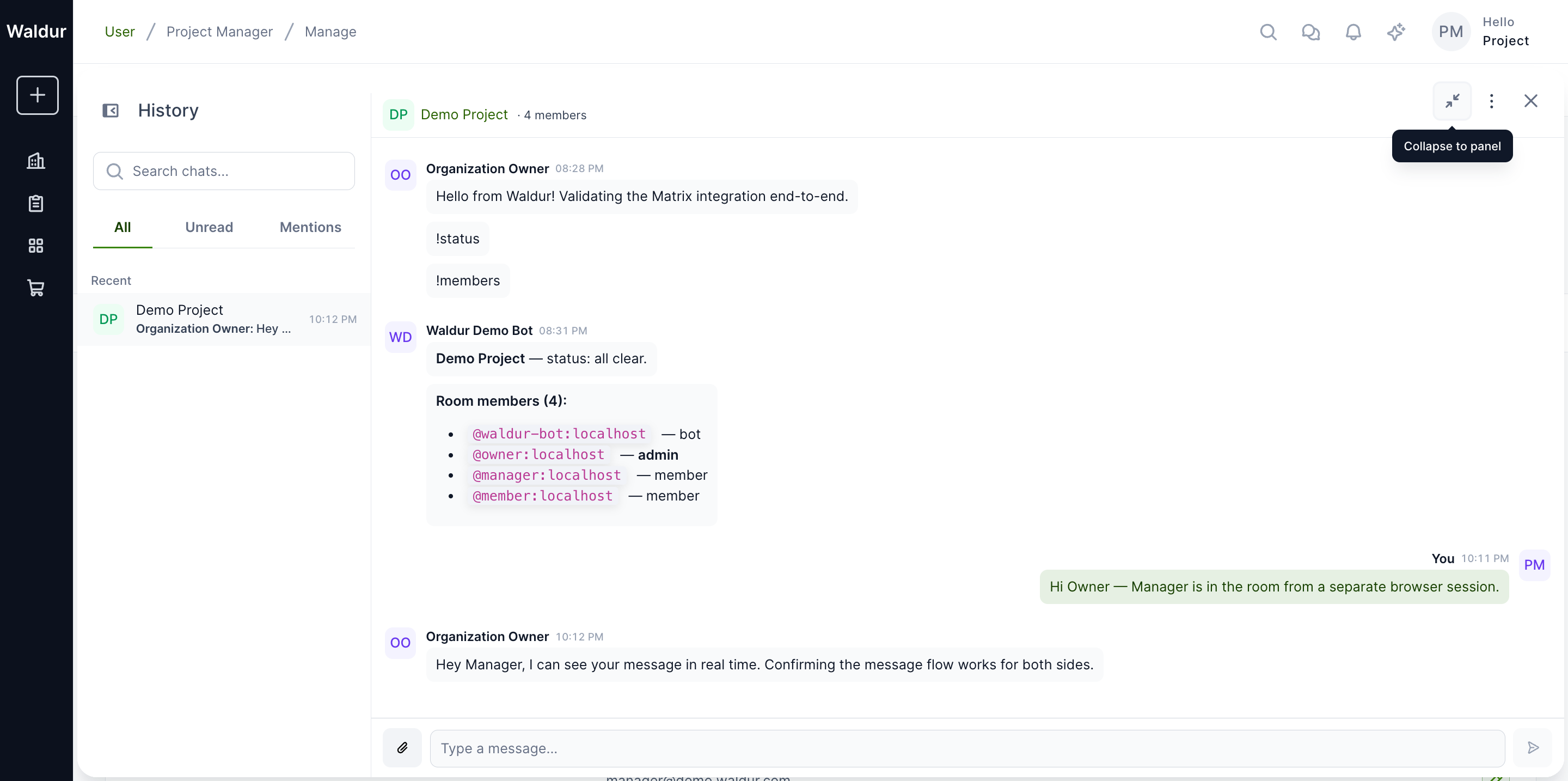
Task: Click the Waldur logo
Action: pos(36,32)
